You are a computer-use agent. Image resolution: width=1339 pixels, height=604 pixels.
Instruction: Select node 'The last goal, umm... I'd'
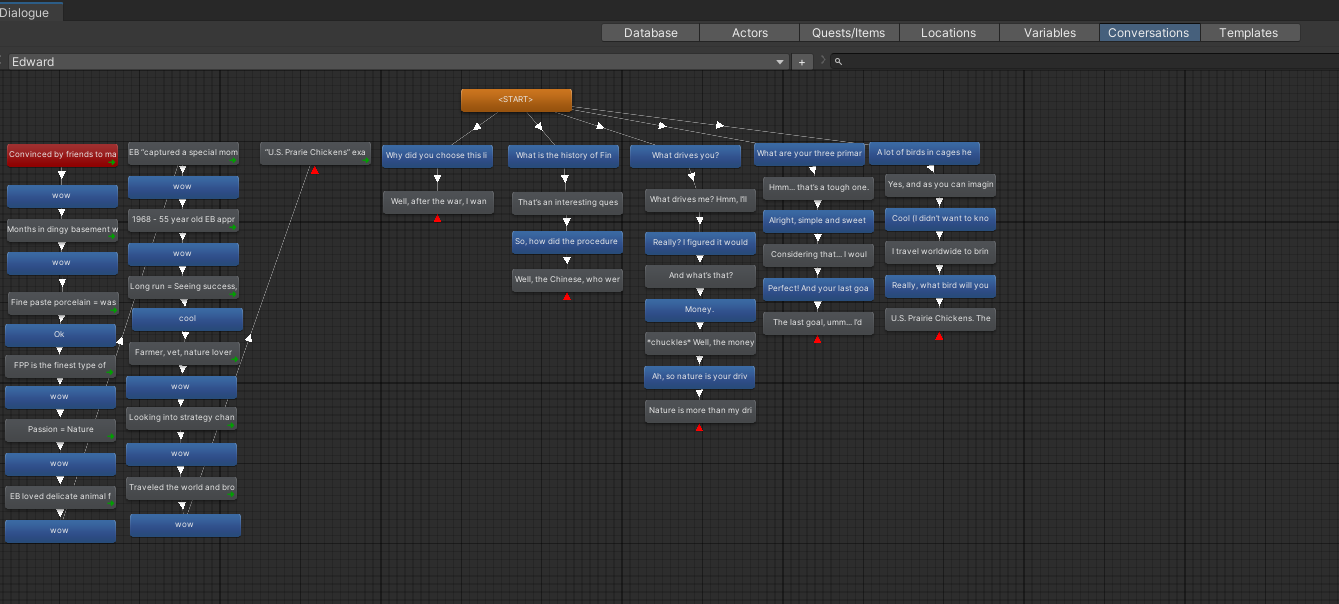[x=818, y=323]
